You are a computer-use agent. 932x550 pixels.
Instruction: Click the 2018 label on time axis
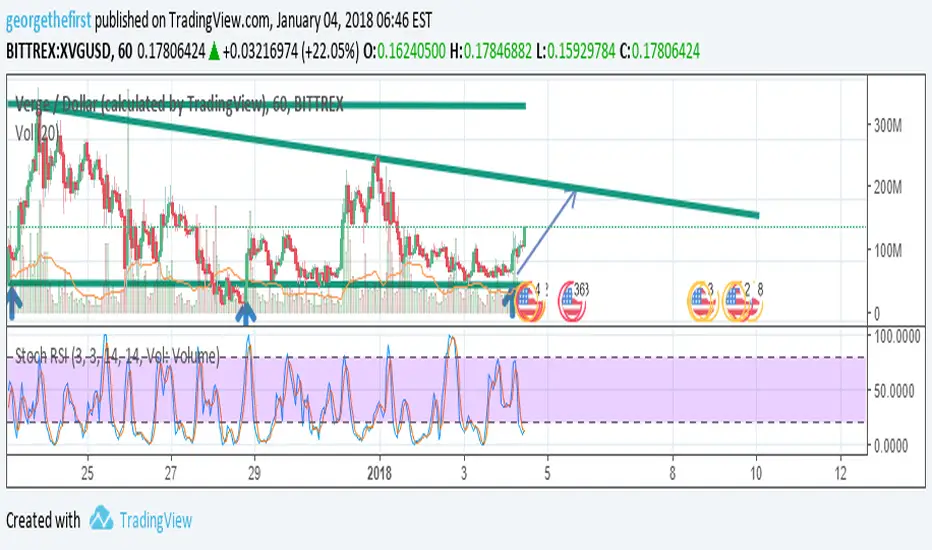click(x=379, y=473)
